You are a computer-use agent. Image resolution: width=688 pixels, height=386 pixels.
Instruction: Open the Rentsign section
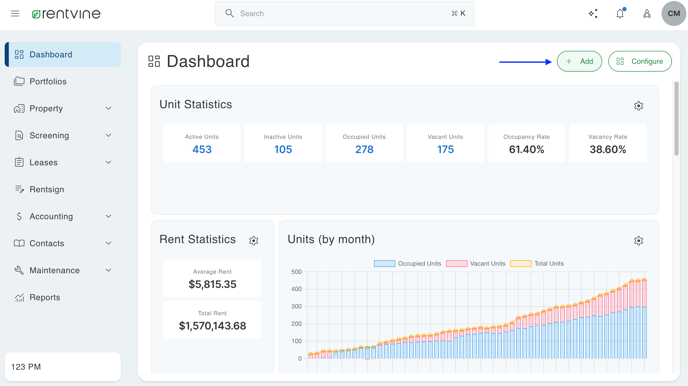[63, 189]
